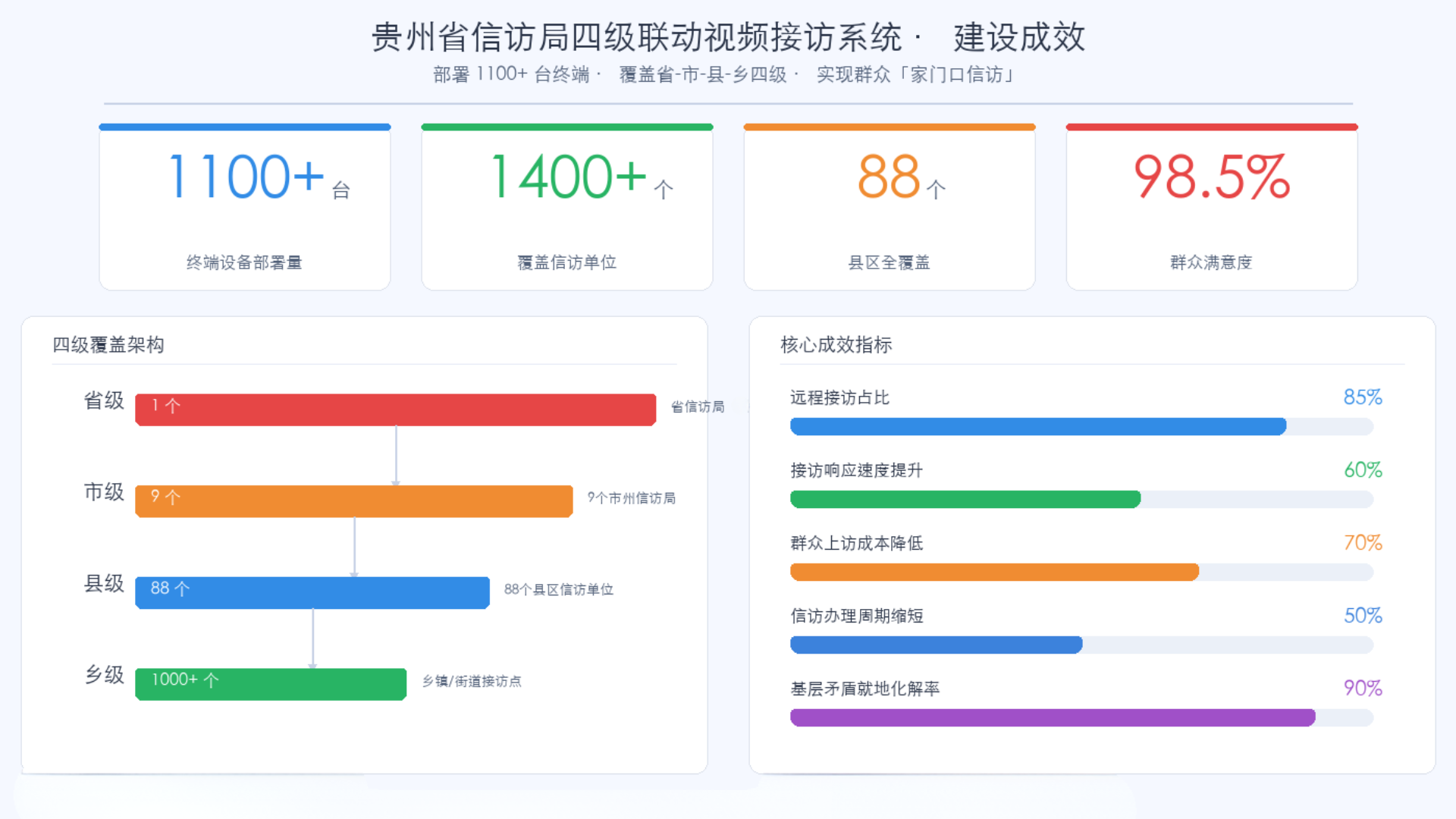The image size is (1456, 819).
Task: Click the 70% value text
Action: pos(1363,543)
